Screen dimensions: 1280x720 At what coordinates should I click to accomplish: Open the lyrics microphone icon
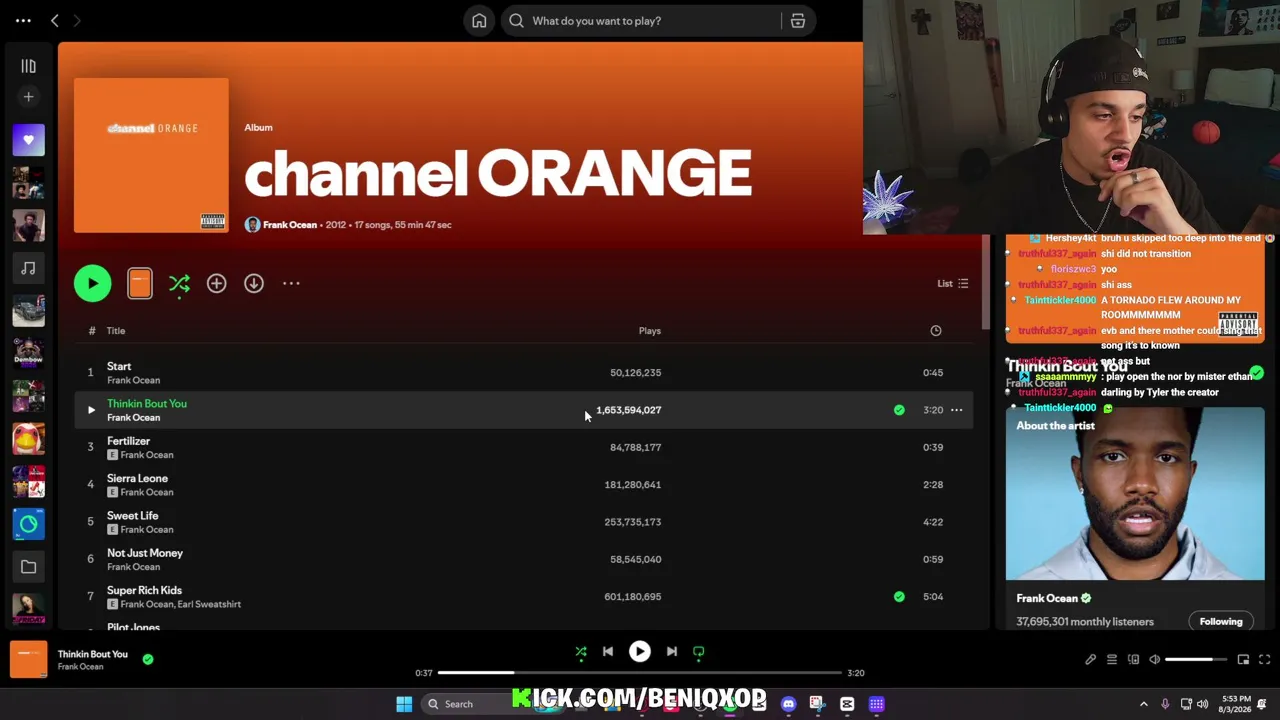click(x=1091, y=660)
